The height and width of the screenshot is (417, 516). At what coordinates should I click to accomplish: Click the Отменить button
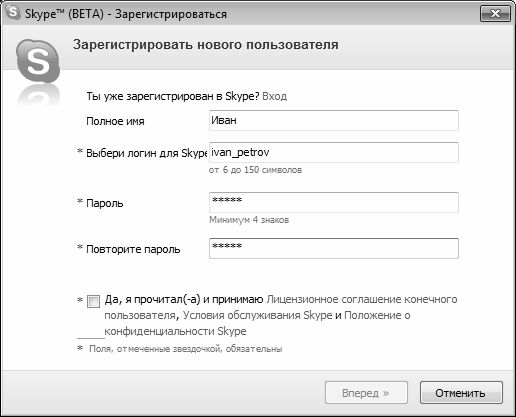click(461, 393)
